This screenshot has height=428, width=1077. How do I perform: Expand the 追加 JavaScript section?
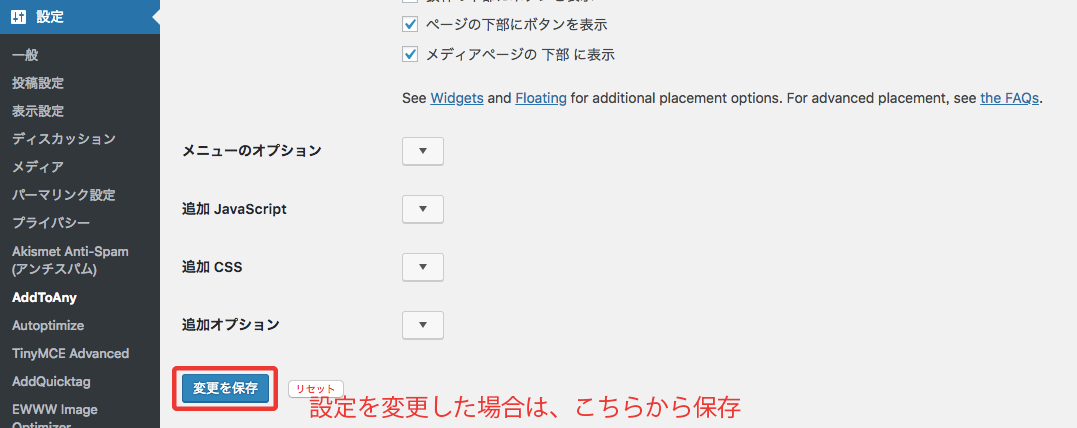422,209
